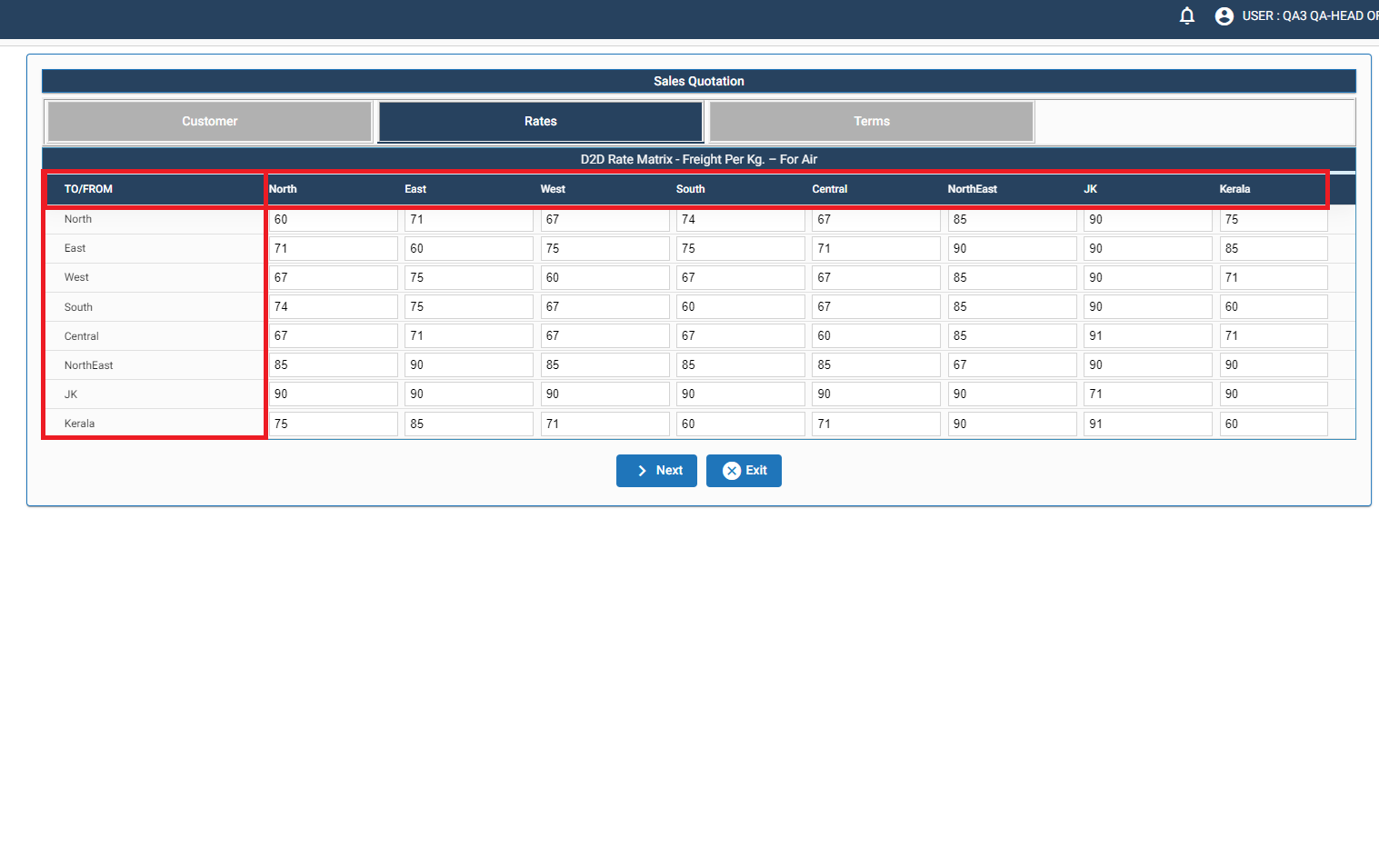The height and width of the screenshot is (868, 1379).
Task: Edit the East row Kerala column rate
Action: coord(1273,249)
